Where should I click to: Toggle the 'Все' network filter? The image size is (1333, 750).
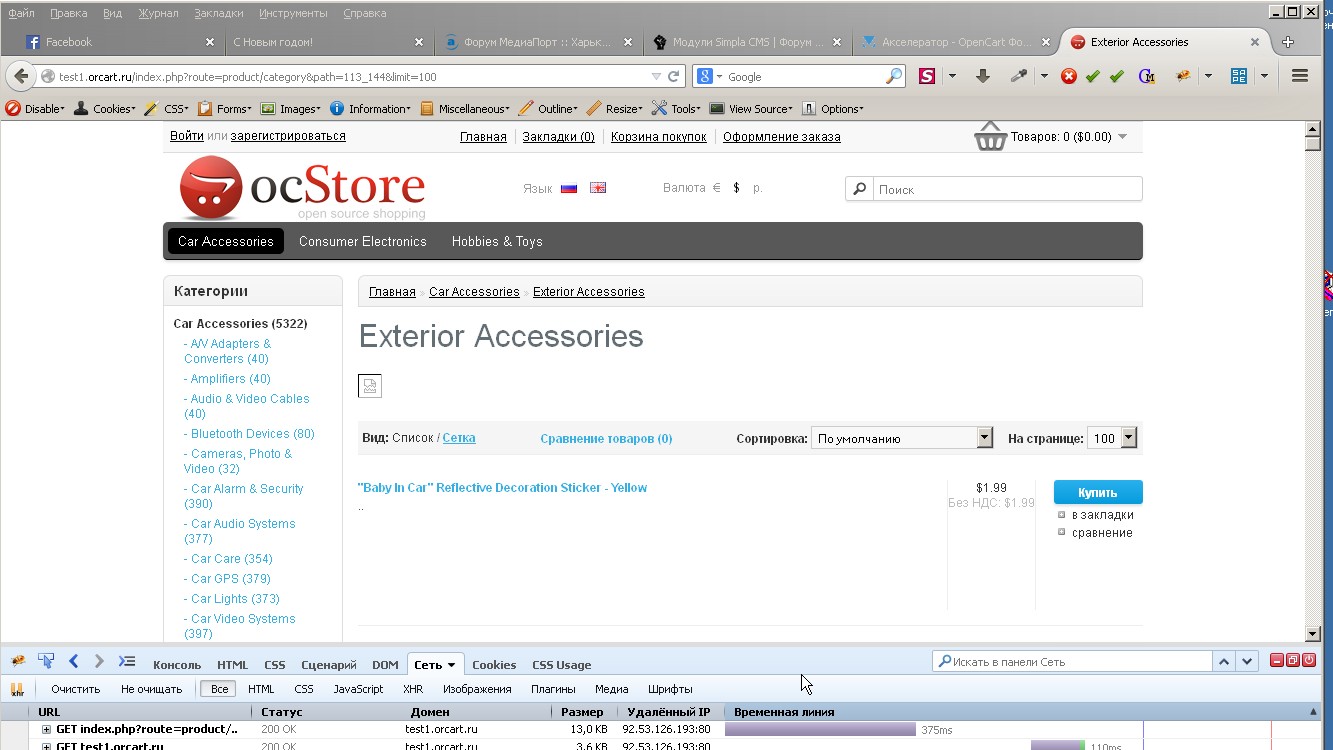click(x=219, y=689)
